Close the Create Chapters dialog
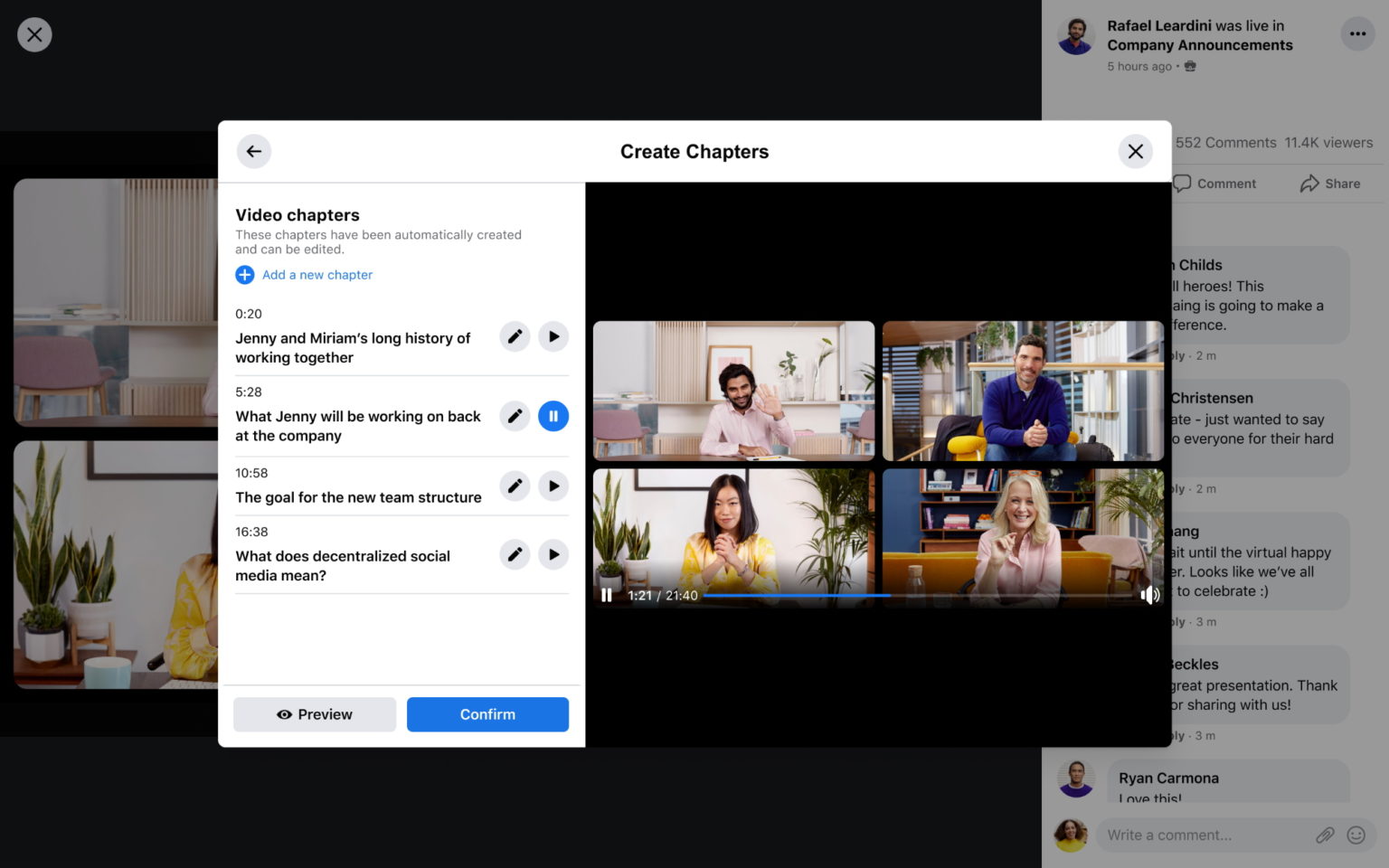This screenshot has height=868, width=1389. tap(1135, 151)
